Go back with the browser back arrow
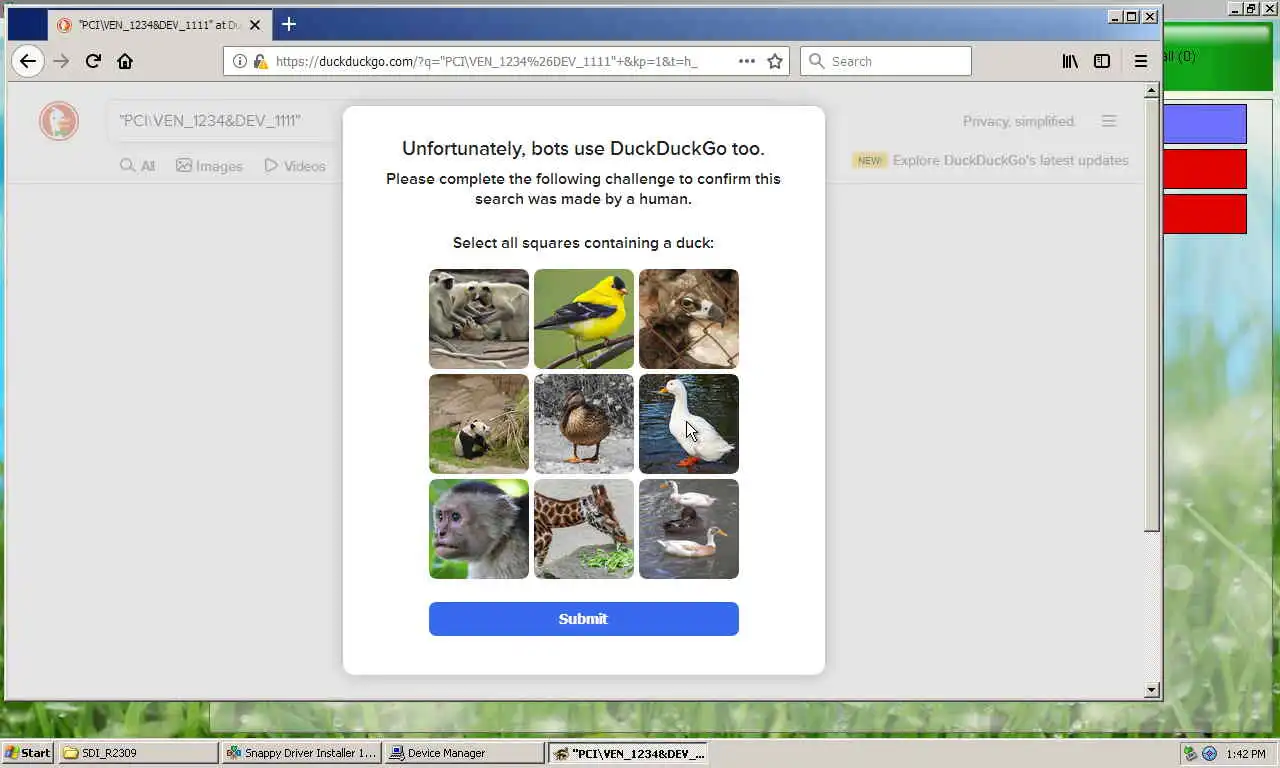Image resolution: width=1280 pixels, height=768 pixels. (x=28, y=61)
